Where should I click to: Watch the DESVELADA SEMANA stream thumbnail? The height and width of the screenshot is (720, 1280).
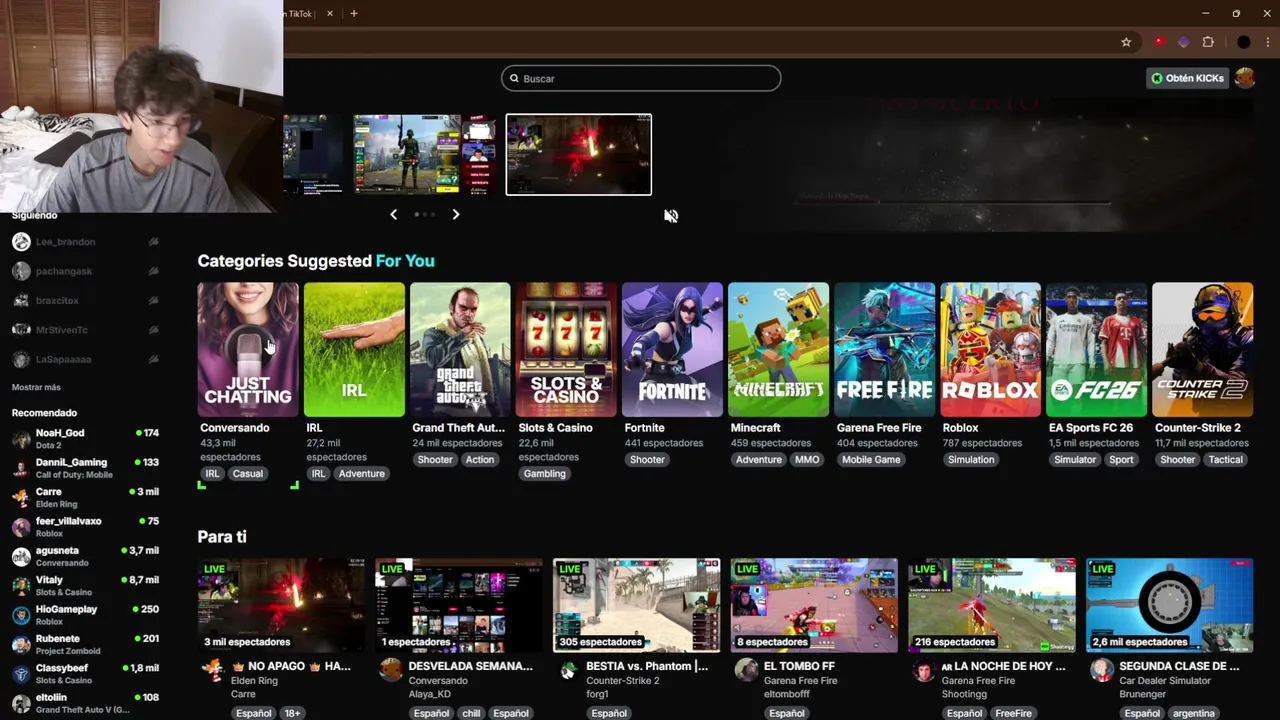(x=460, y=605)
